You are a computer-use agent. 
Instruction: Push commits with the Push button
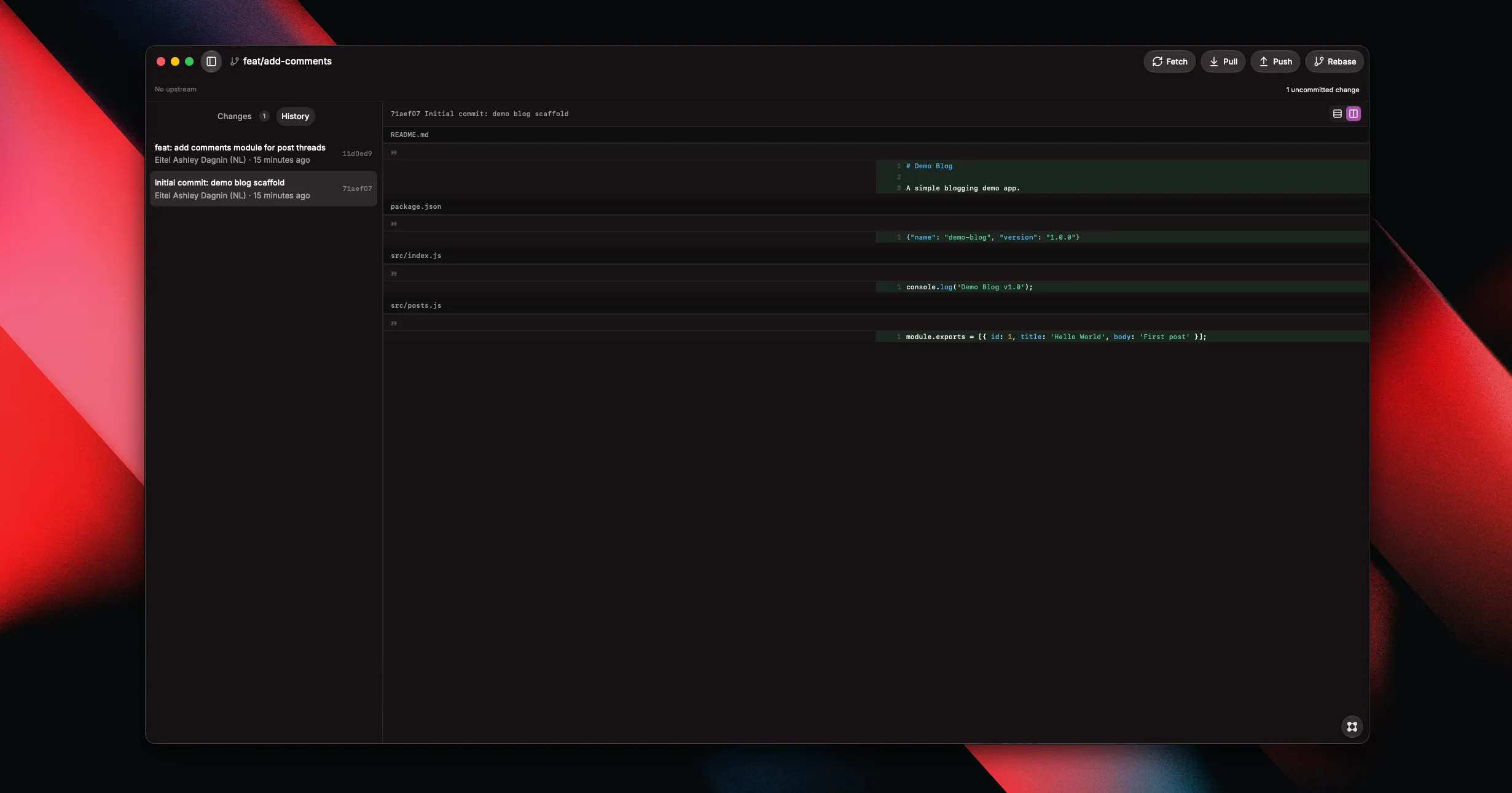pos(1275,61)
